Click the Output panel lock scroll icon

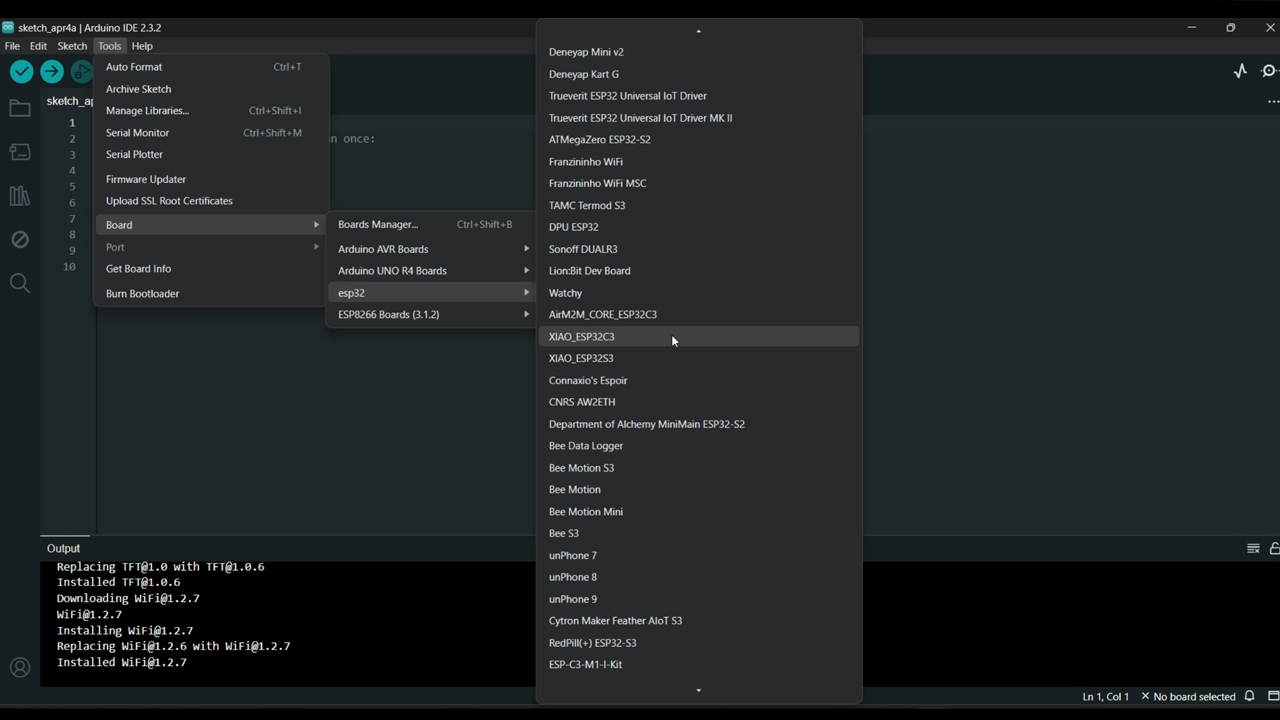tap(1274, 548)
